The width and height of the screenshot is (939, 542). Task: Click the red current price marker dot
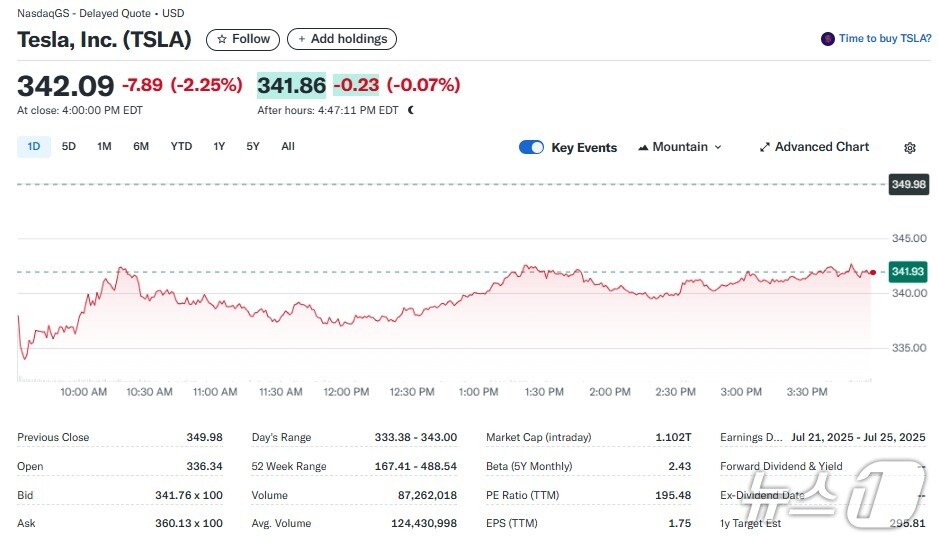point(873,272)
